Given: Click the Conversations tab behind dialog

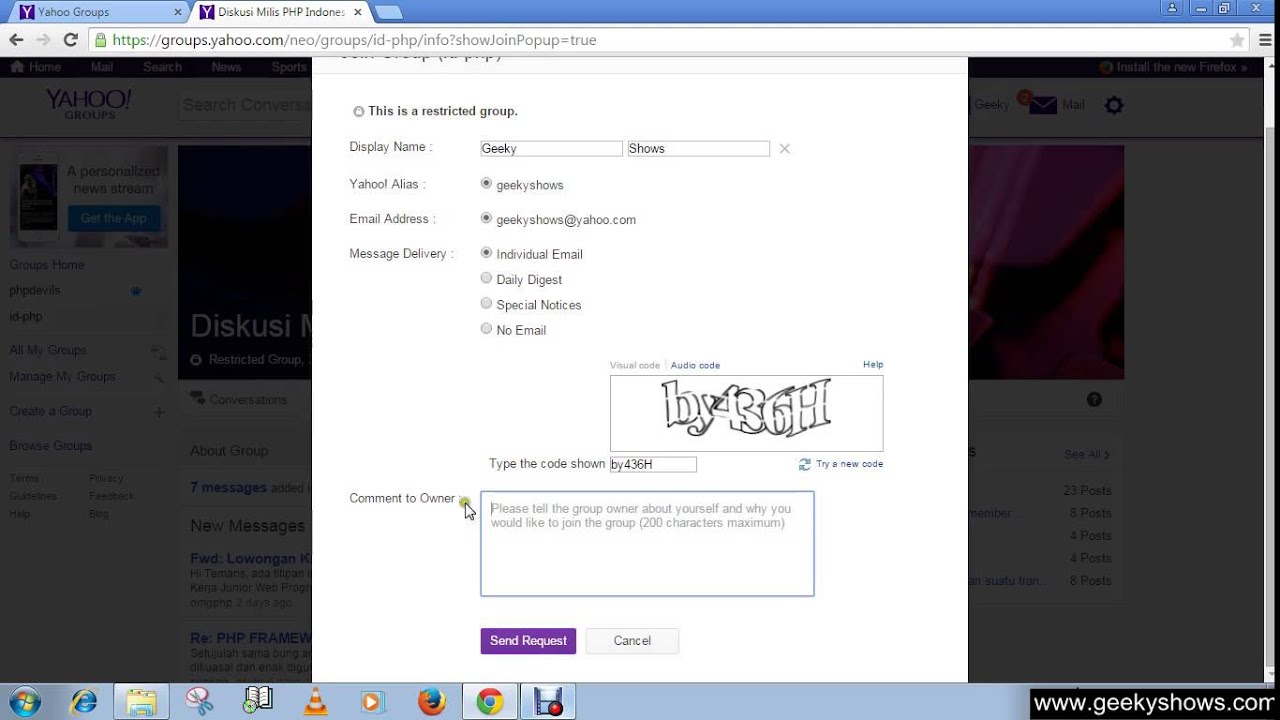Looking at the screenshot, I should (239, 399).
